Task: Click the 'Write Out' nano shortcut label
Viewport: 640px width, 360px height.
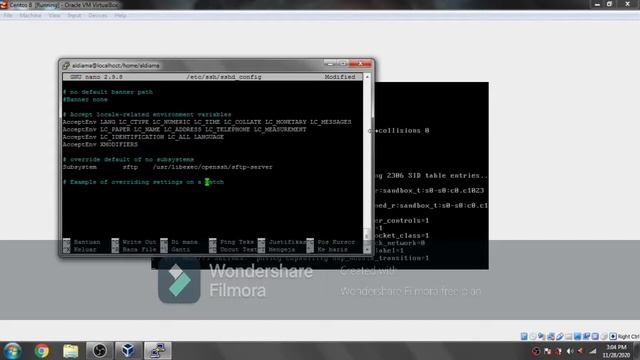Action: (139, 242)
